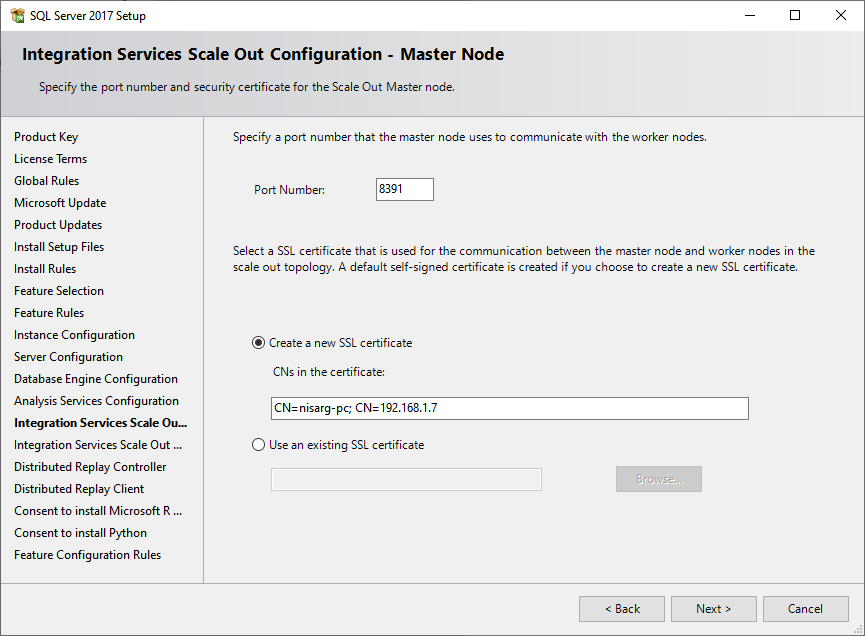Open Instance Configuration step

[x=74, y=335]
